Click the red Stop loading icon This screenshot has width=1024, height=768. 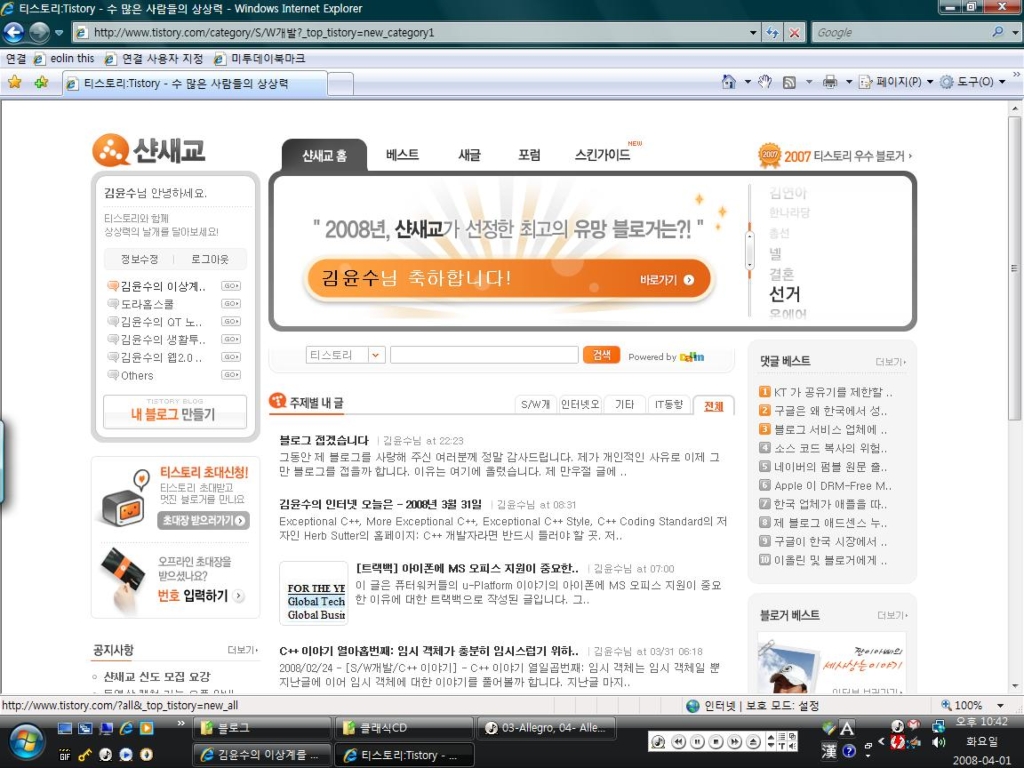click(794, 33)
